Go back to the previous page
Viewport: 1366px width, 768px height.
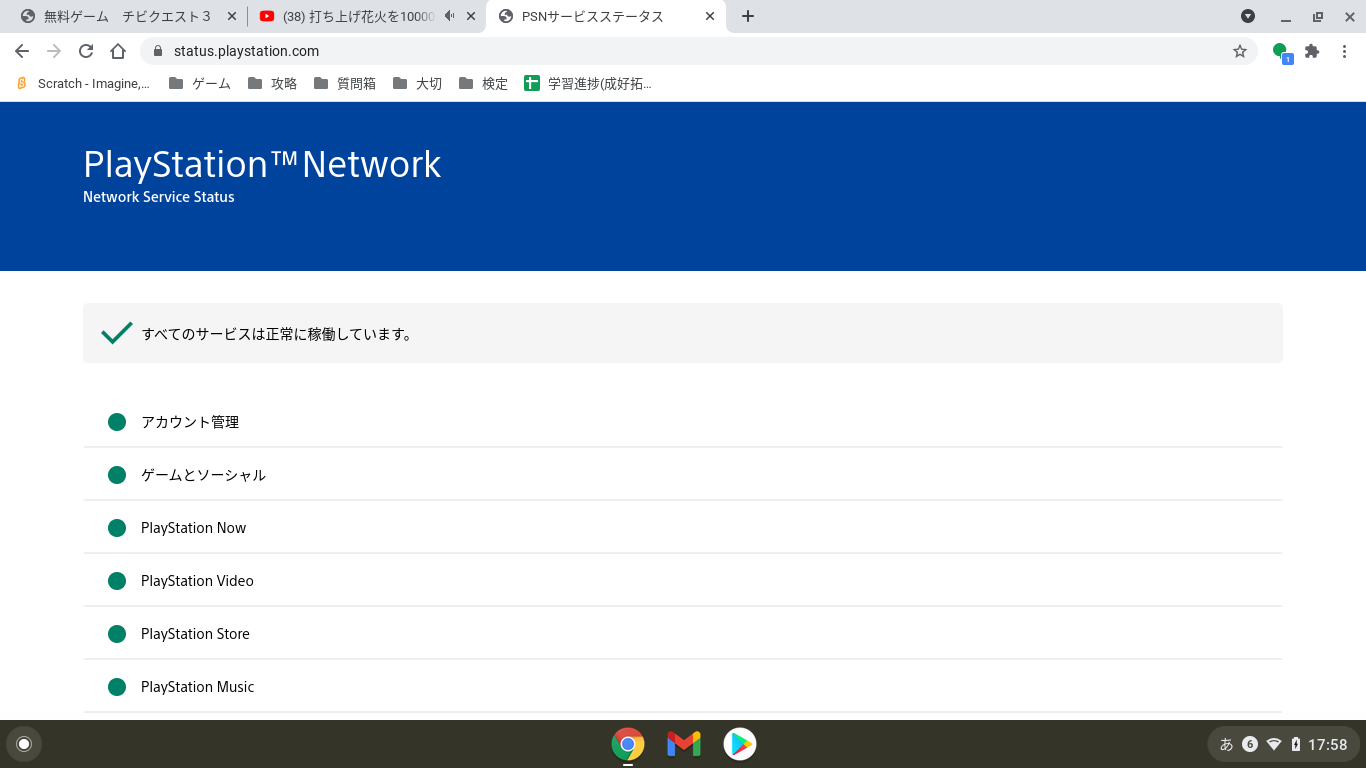(x=22, y=51)
